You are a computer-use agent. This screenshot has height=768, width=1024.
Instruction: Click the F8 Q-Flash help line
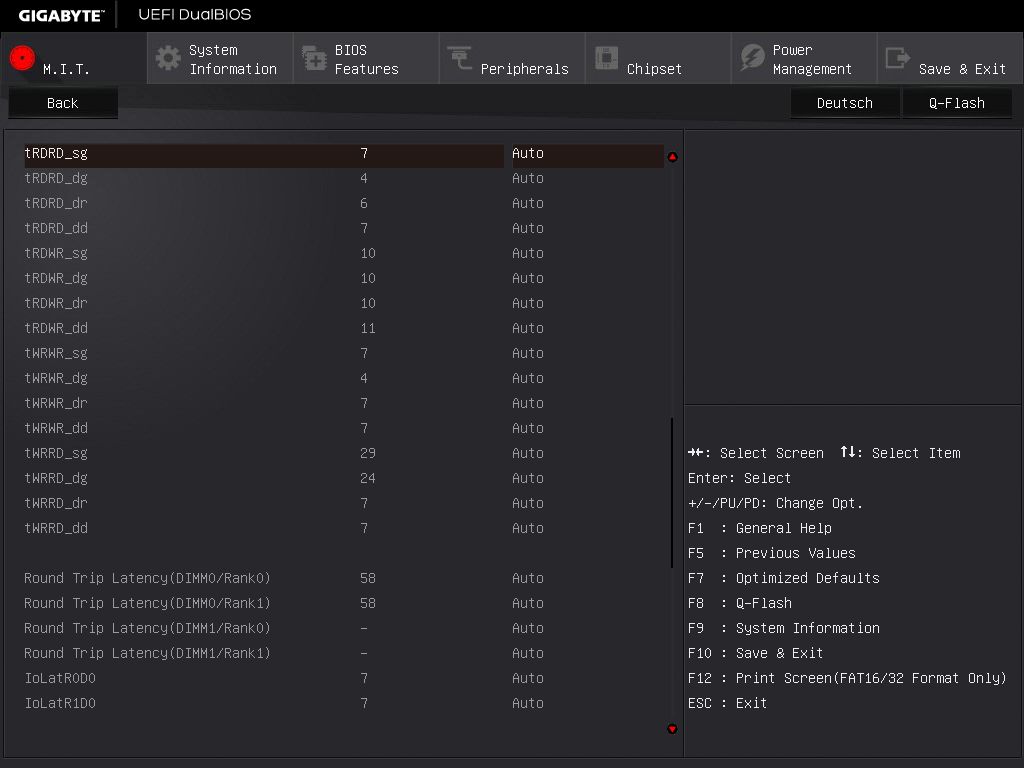pos(740,603)
